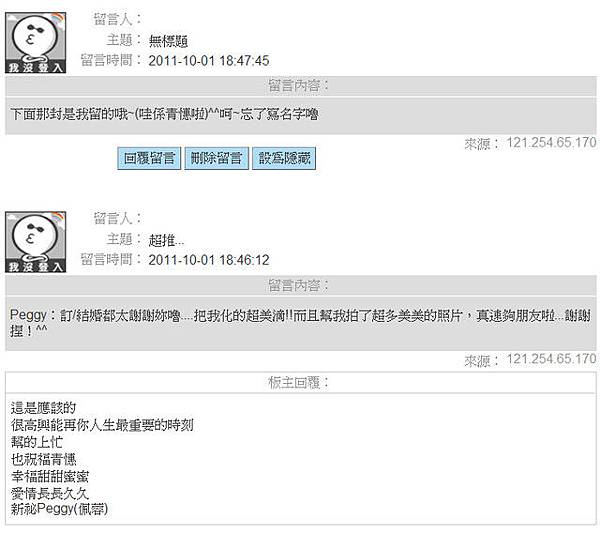The width and height of the screenshot is (600, 534).
Task: Click the 板主回覆 header
Action: pos(301,382)
